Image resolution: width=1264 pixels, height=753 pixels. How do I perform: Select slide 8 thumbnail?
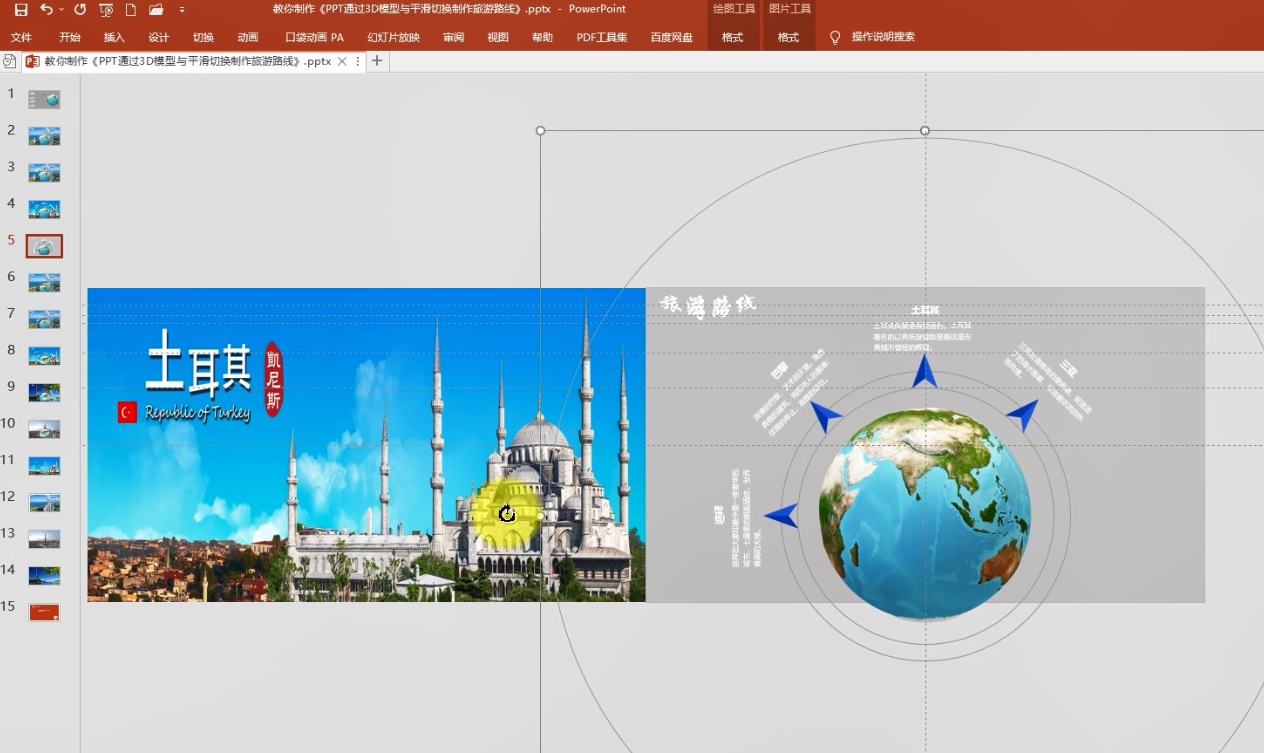[x=44, y=356]
